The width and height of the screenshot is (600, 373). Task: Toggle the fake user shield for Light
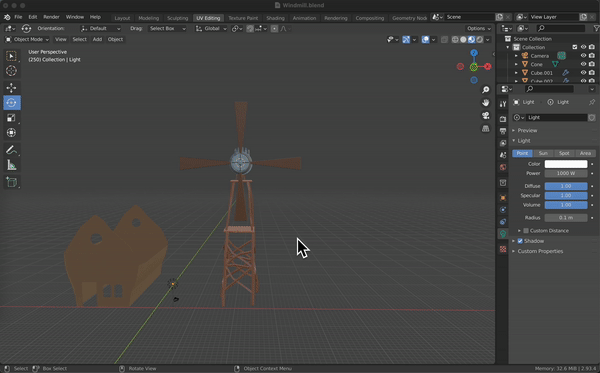coord(592,117)
